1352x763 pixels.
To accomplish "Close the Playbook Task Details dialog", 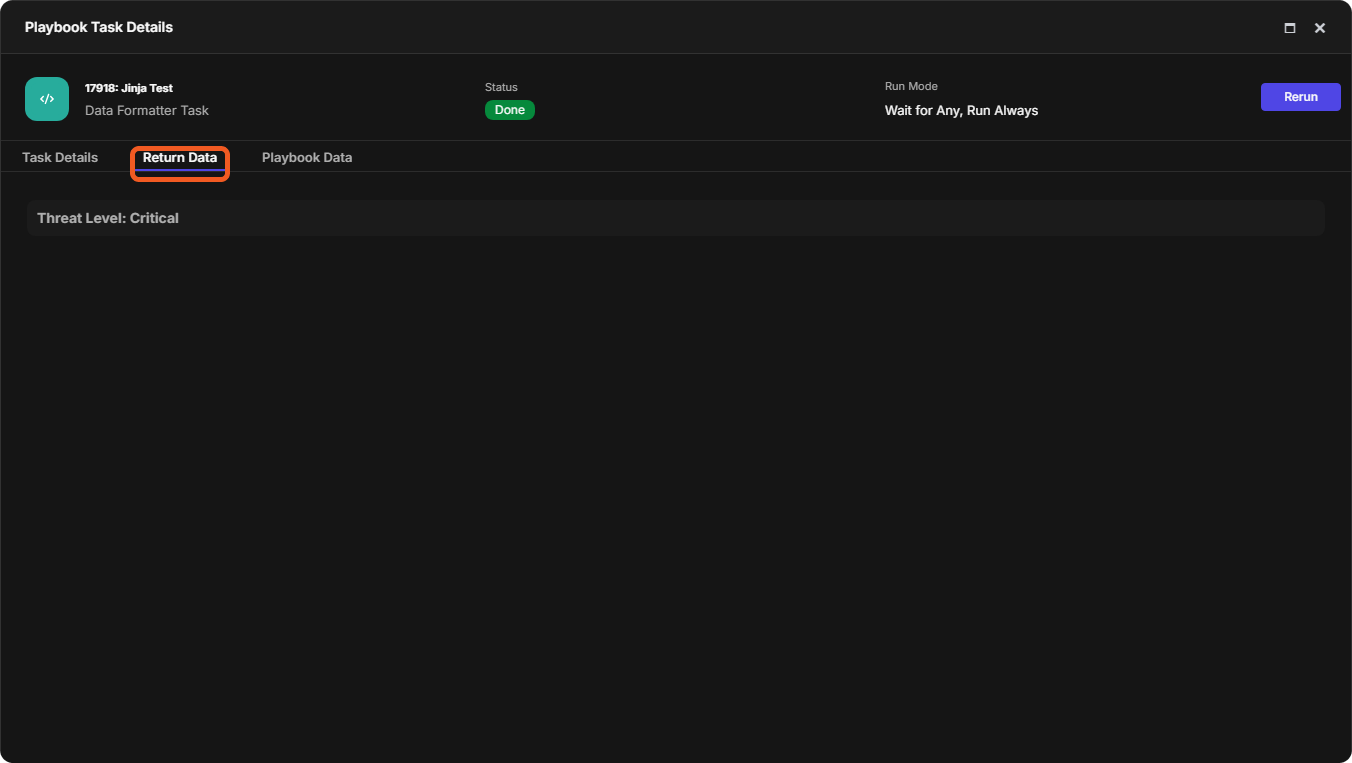I will 1320,28.
